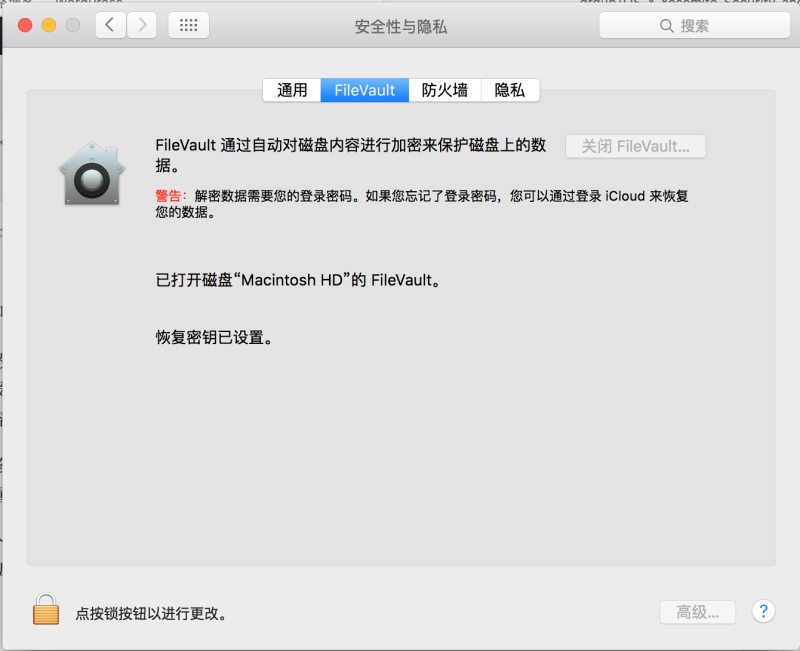The height and width of the screenshot is (651, 800).
Task: Click the padlock toggle beside 点按锁按钮以进行更改
Action: pyautogui.click(x=46, y=608)
